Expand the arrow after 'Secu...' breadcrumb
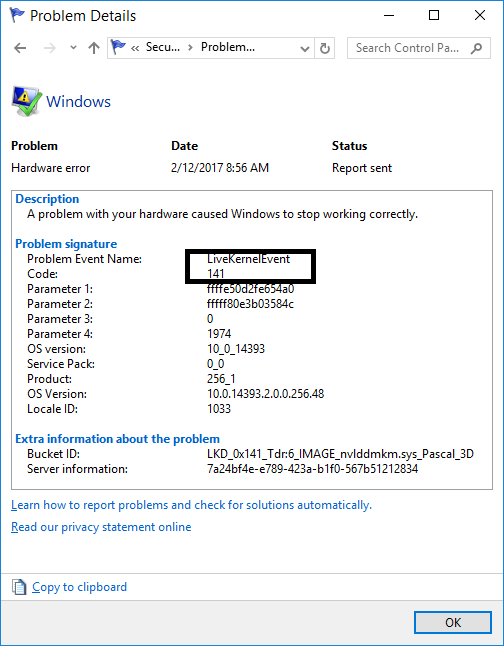Viewport: 504px width, 646px height. [190, 48]
